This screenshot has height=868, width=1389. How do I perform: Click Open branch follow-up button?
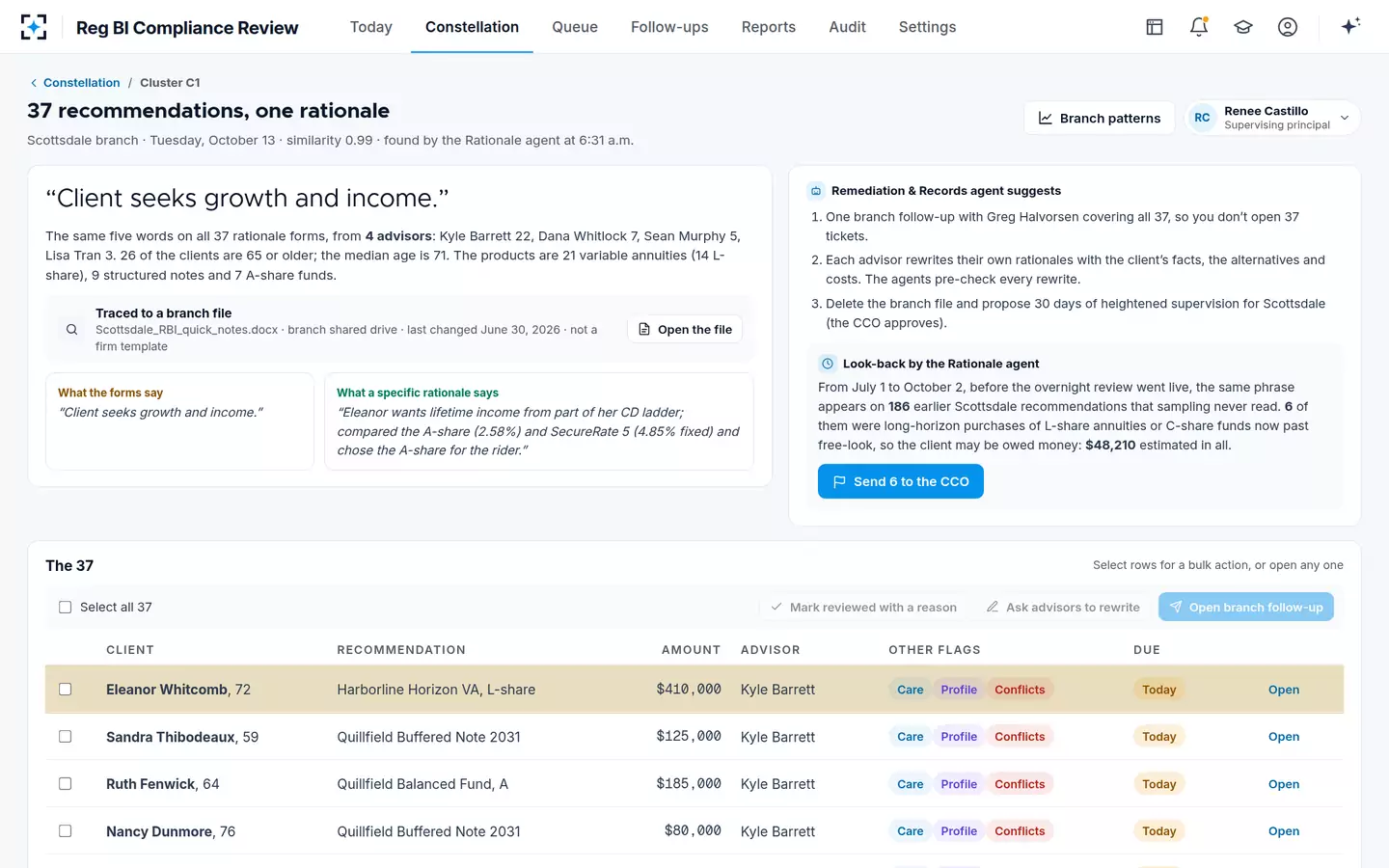click(x=1246, y=608)
